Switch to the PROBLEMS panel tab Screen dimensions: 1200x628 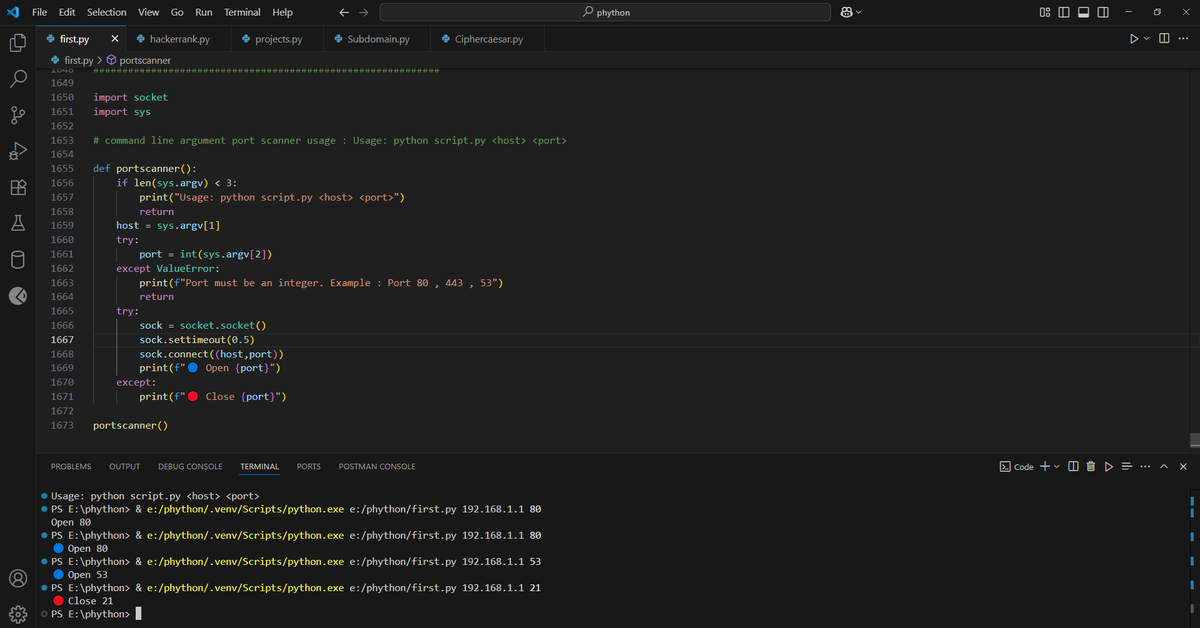point(71,466)
